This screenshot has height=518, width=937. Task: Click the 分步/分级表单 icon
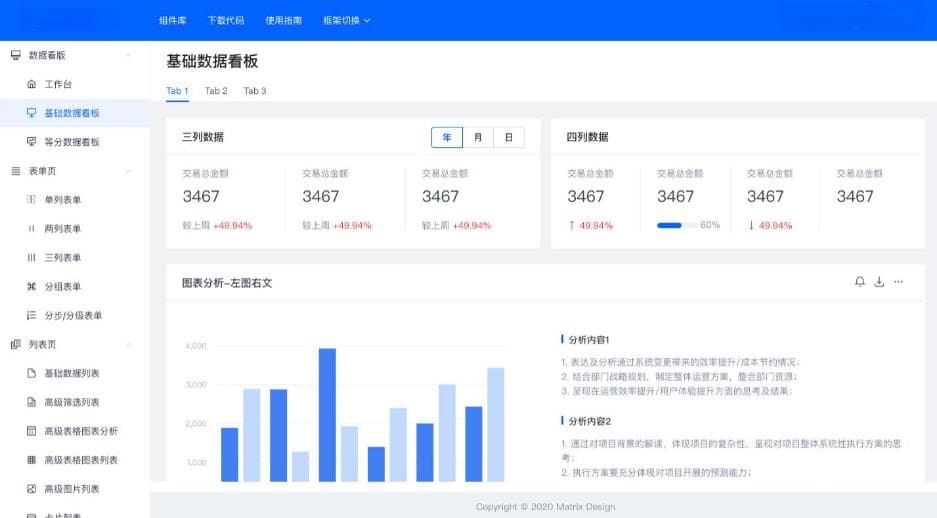pos(32,315)
